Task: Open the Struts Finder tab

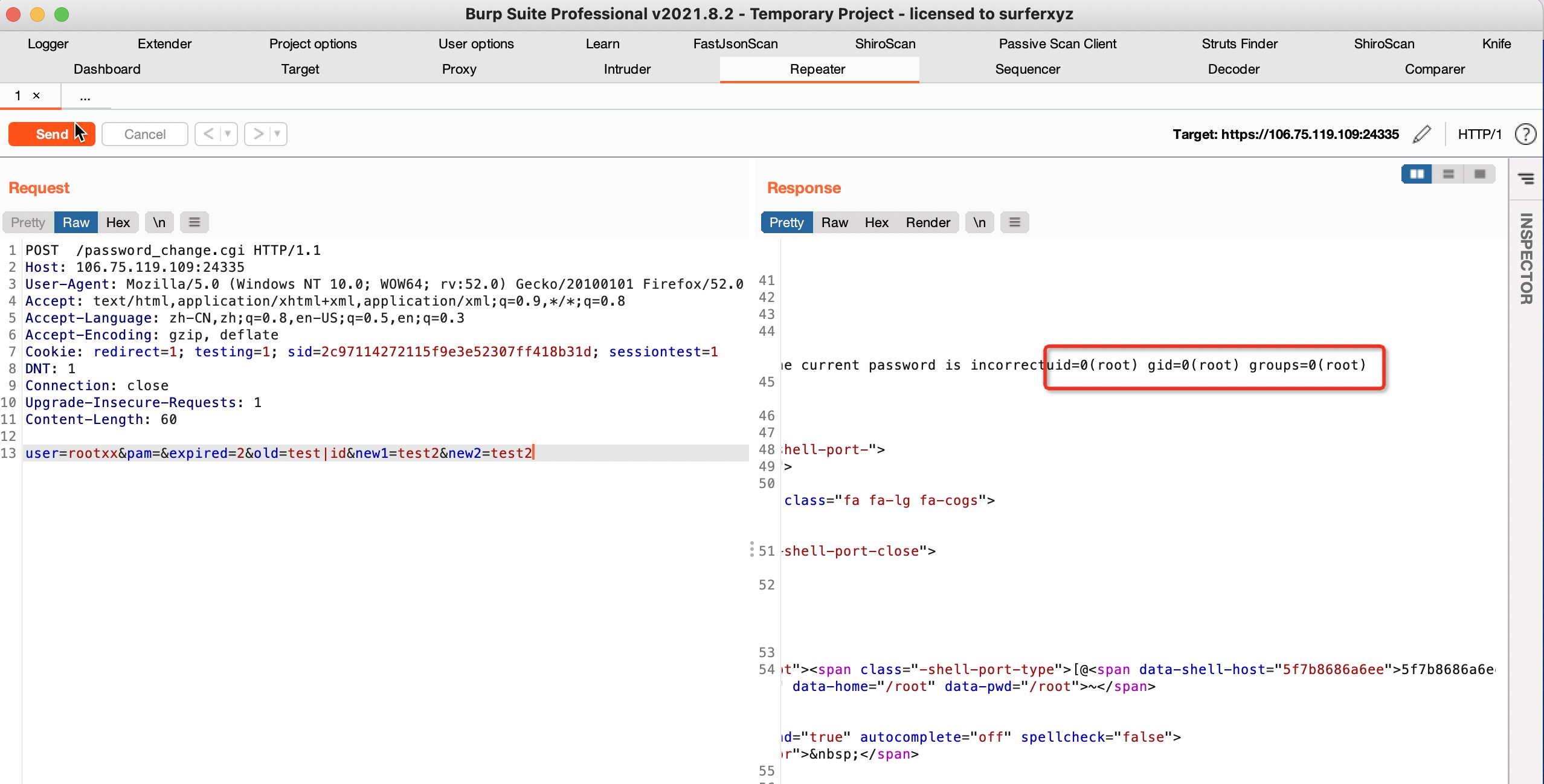Action: (1240, 43)
